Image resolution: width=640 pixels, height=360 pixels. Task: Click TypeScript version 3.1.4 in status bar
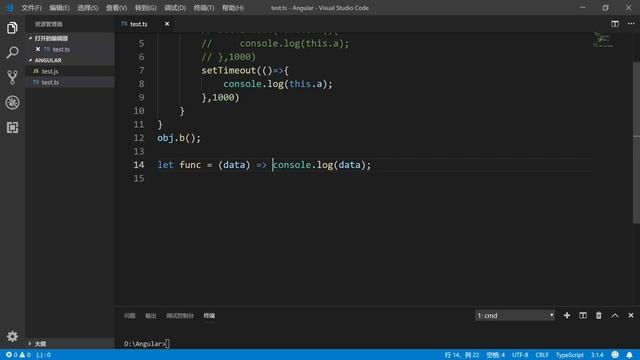click(x=597, y=355)
